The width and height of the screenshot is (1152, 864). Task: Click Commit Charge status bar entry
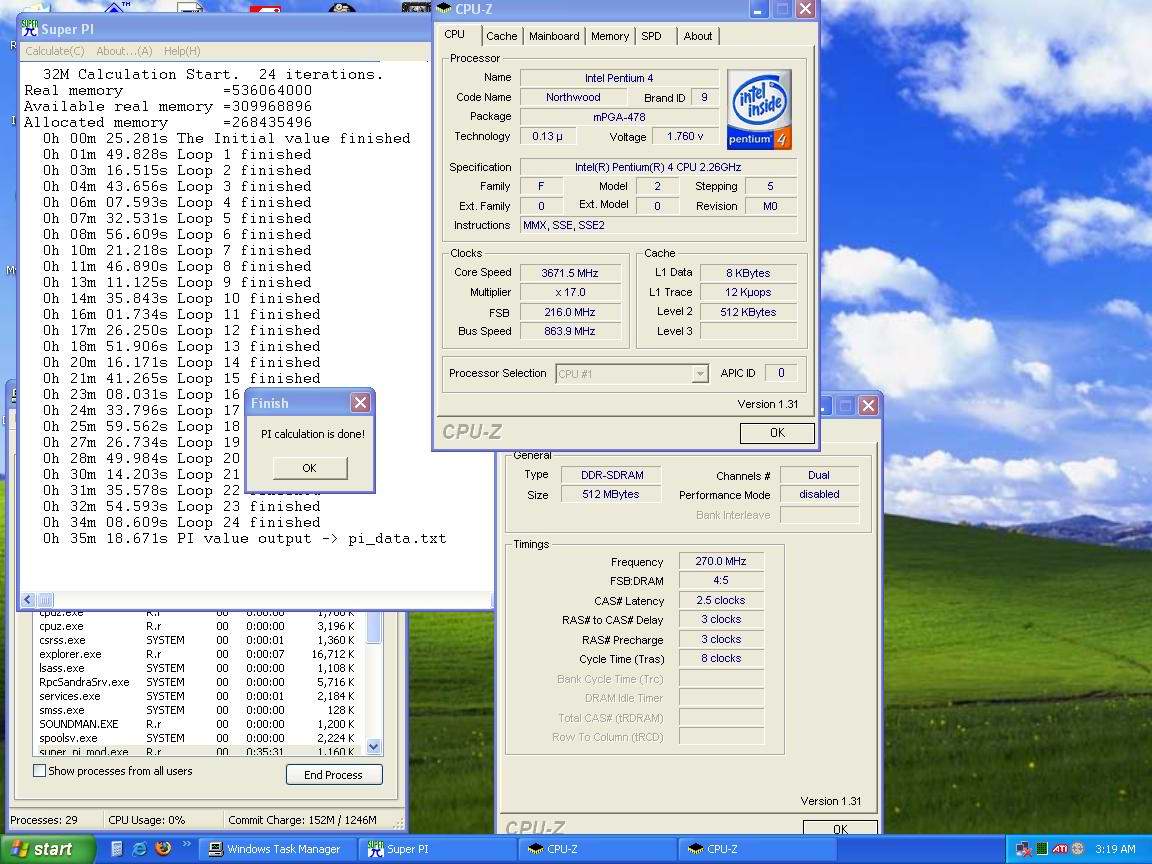(303, 820)
